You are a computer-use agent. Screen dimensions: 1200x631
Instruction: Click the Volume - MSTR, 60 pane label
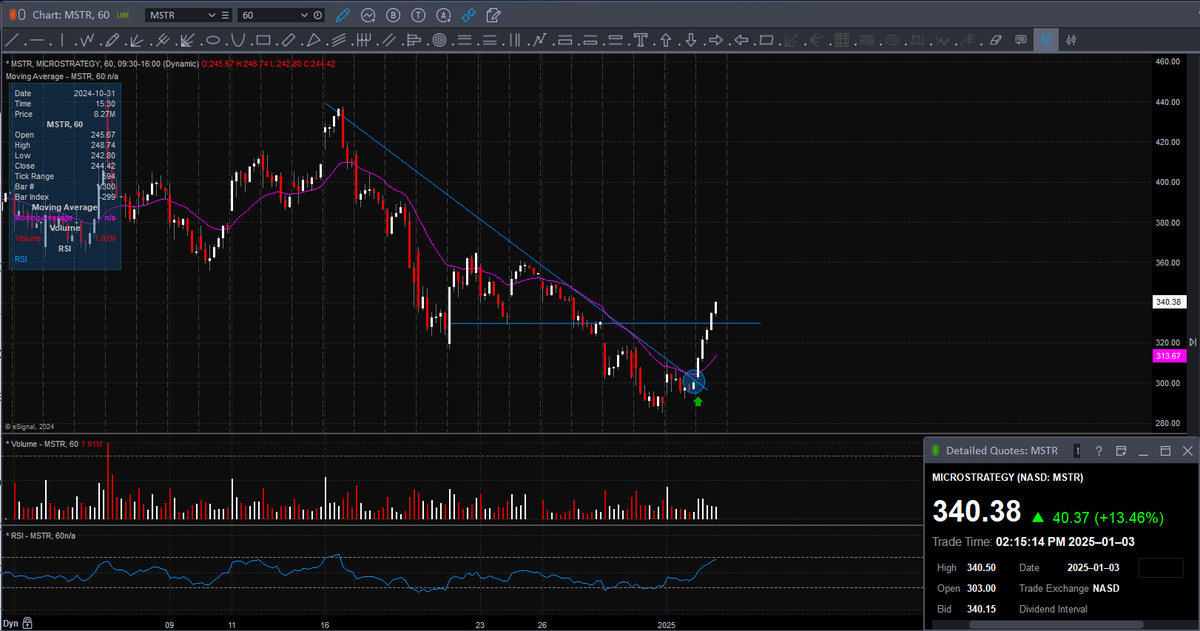point(43,443)
